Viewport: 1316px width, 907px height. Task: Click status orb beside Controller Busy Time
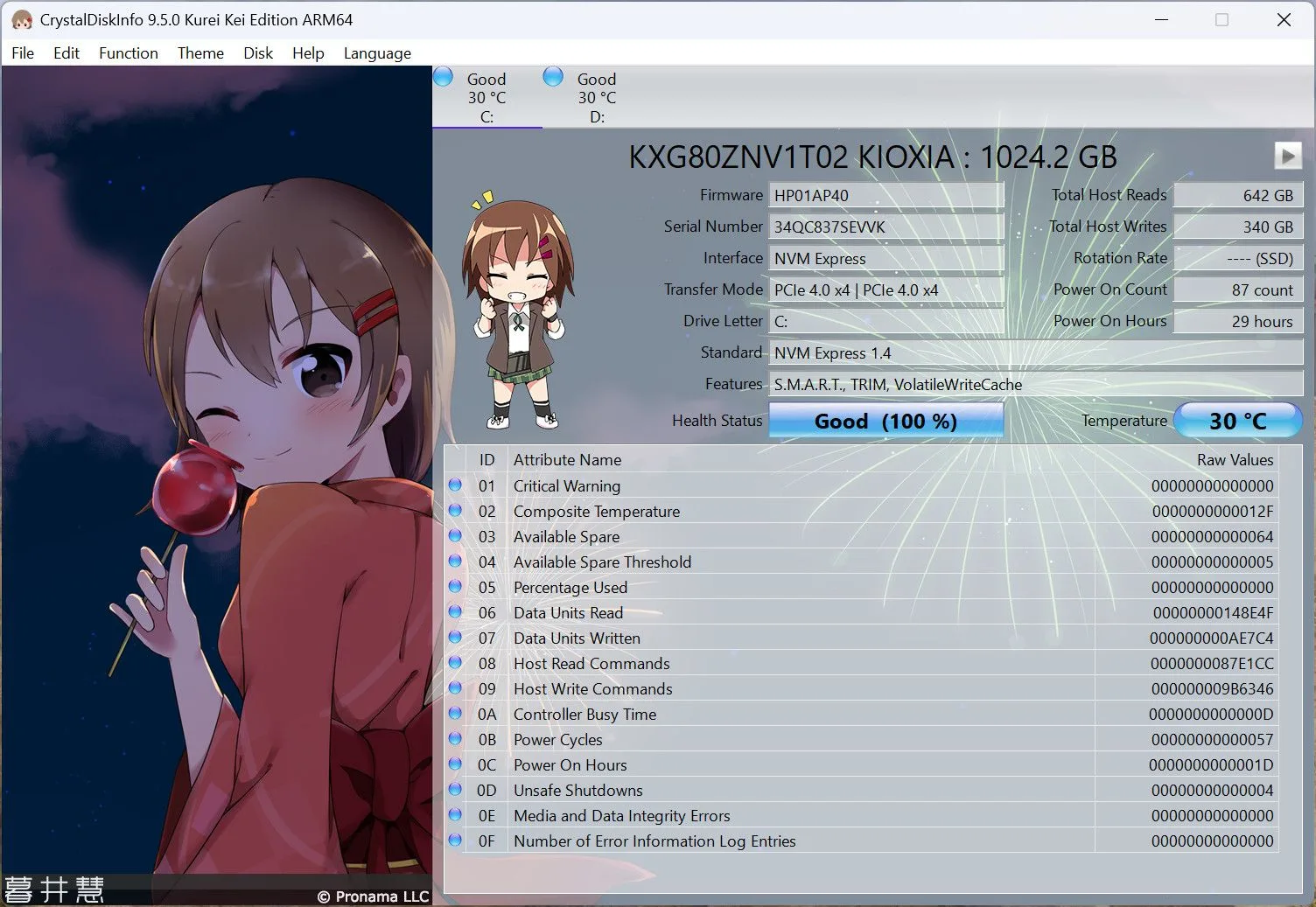point(455,713)
